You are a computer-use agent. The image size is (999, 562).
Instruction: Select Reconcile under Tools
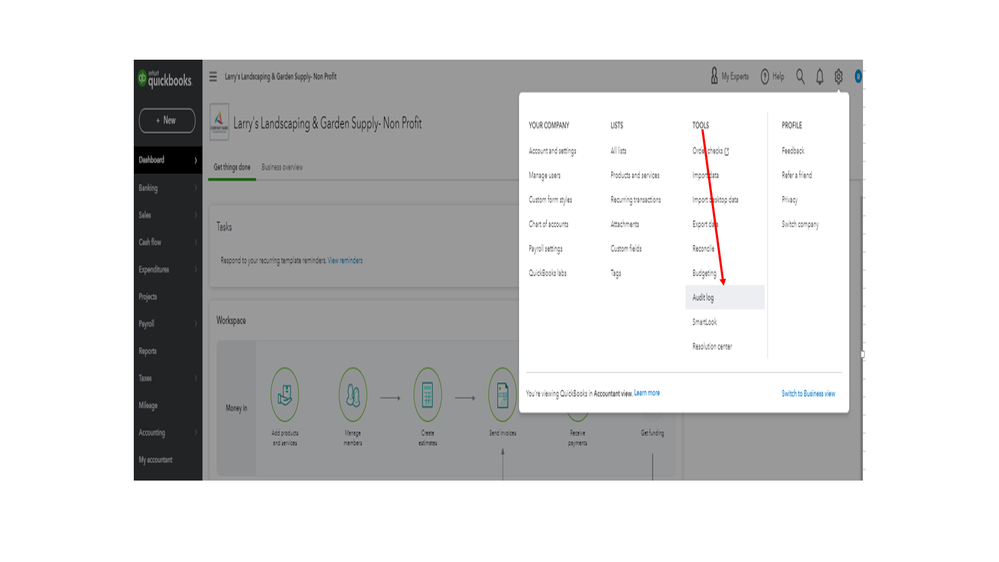pos(703,249)
